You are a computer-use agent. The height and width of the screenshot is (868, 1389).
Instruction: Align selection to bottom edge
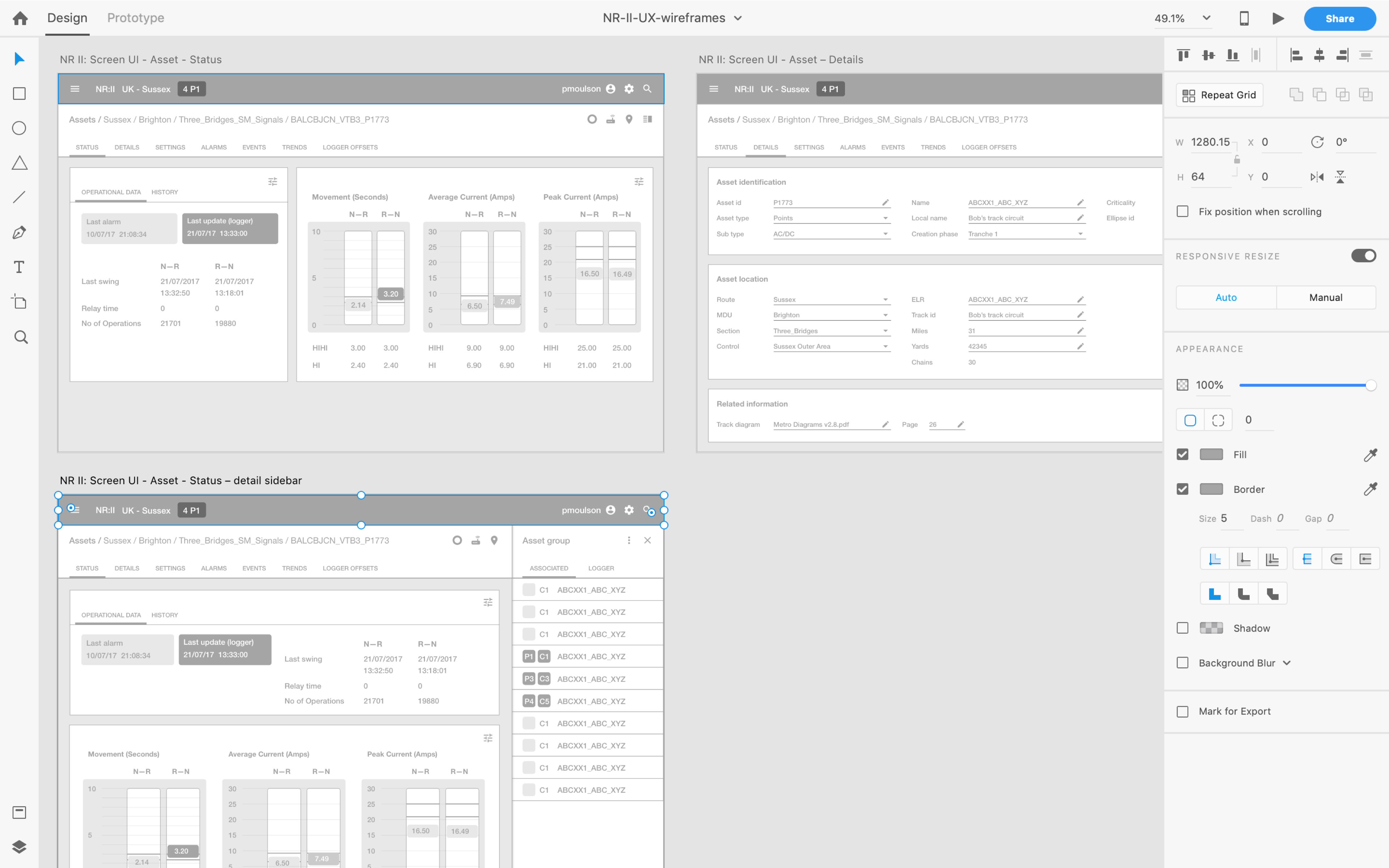tap(1232, 55)
